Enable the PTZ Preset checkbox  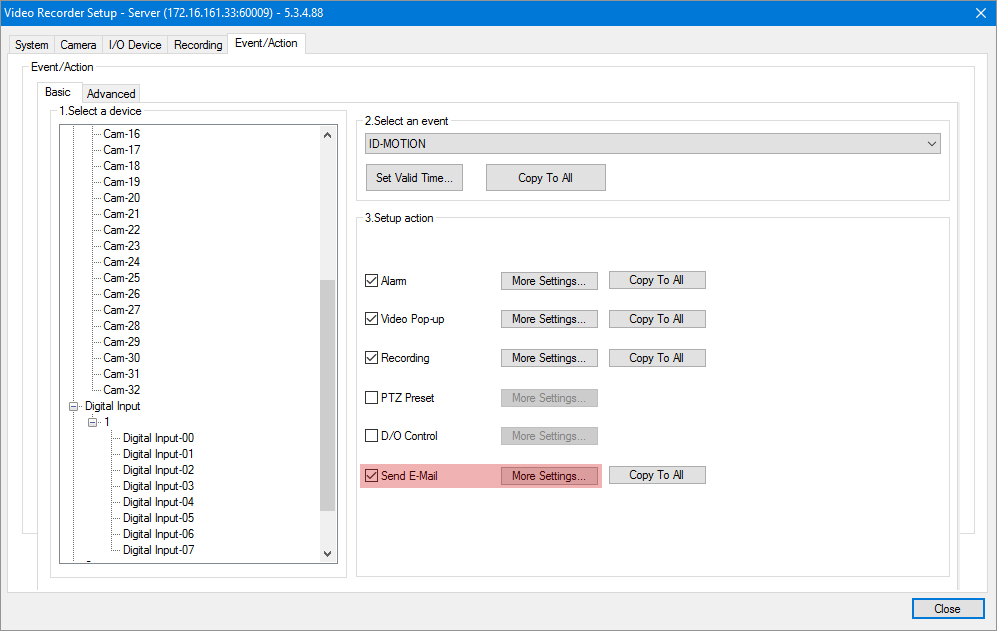pyautogui.click(x=372, y=398)
